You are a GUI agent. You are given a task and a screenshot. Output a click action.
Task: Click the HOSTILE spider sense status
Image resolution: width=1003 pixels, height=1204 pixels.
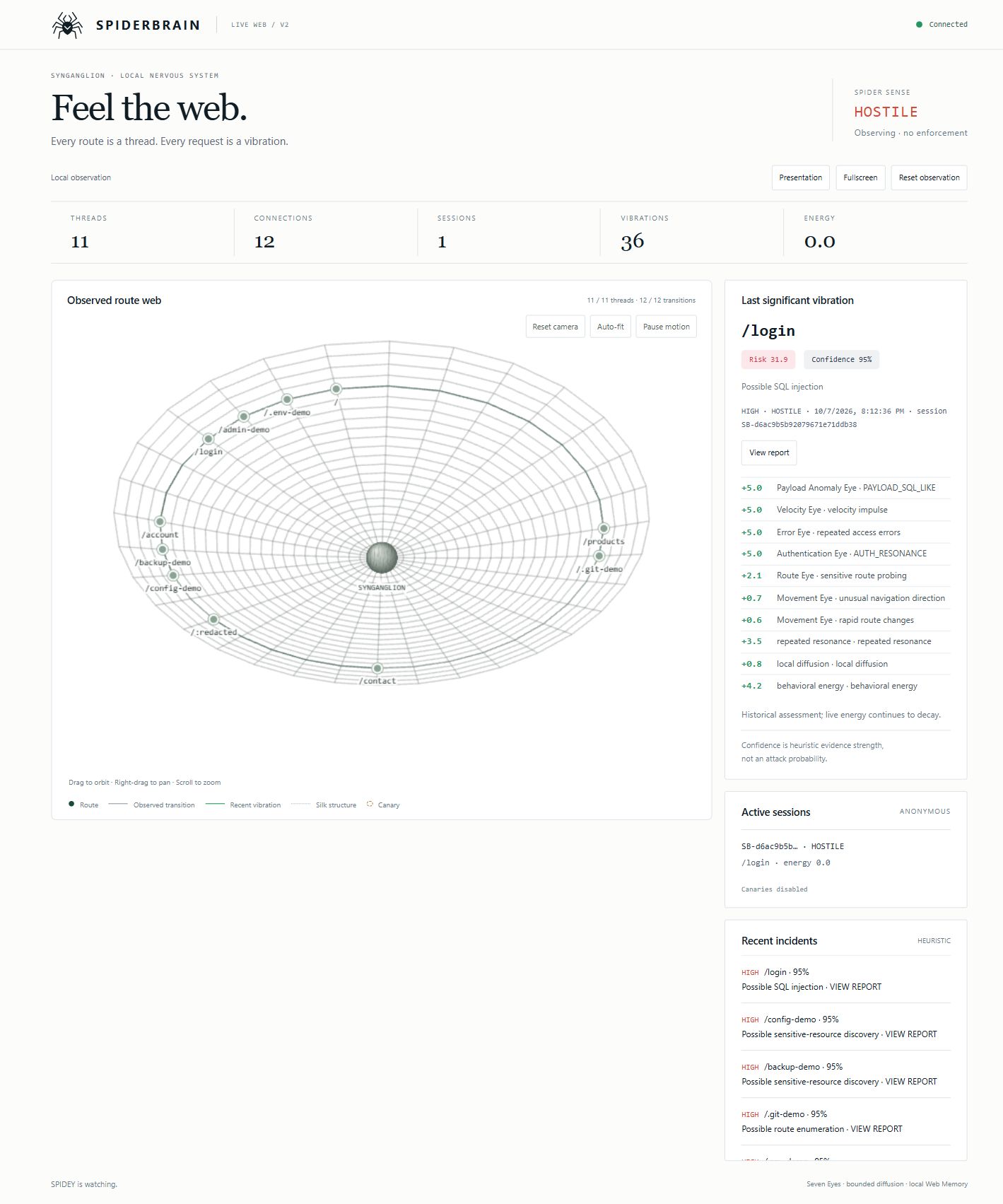pos(886,112)
